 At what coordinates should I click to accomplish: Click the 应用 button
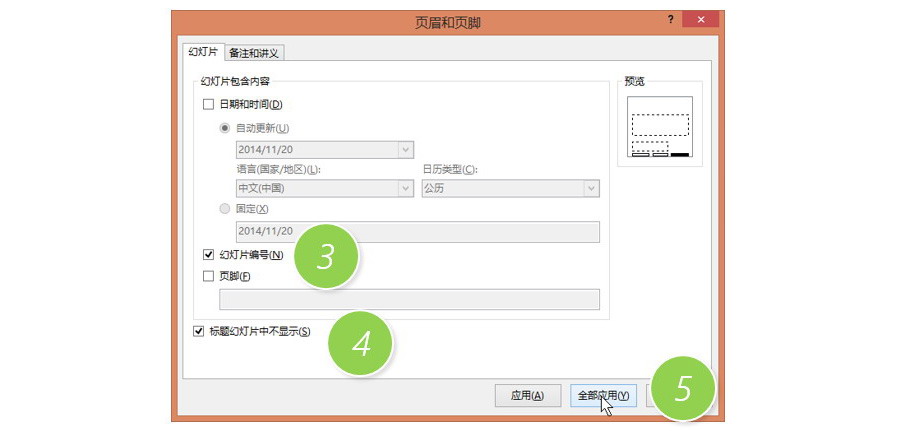coord(527,395)
